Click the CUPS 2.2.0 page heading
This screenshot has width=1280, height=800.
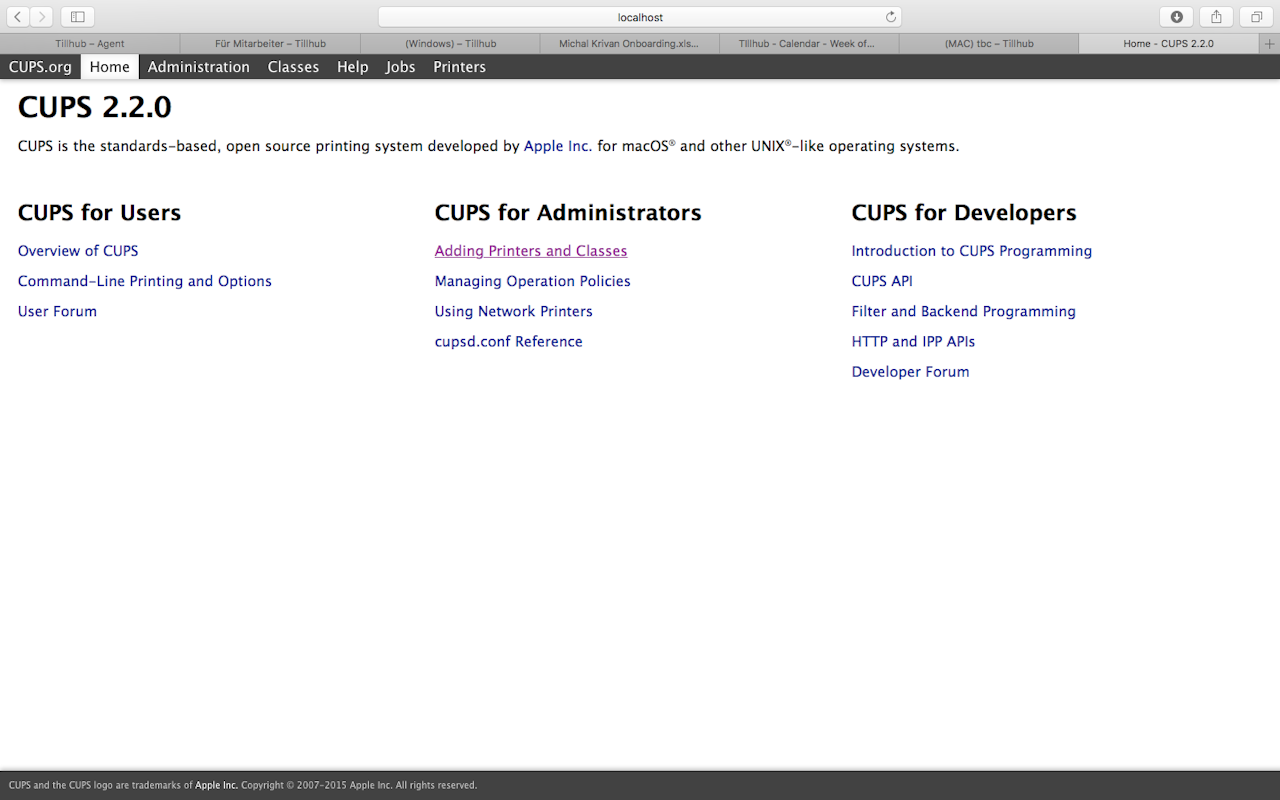pyautogui.click(x=95, y=107)
